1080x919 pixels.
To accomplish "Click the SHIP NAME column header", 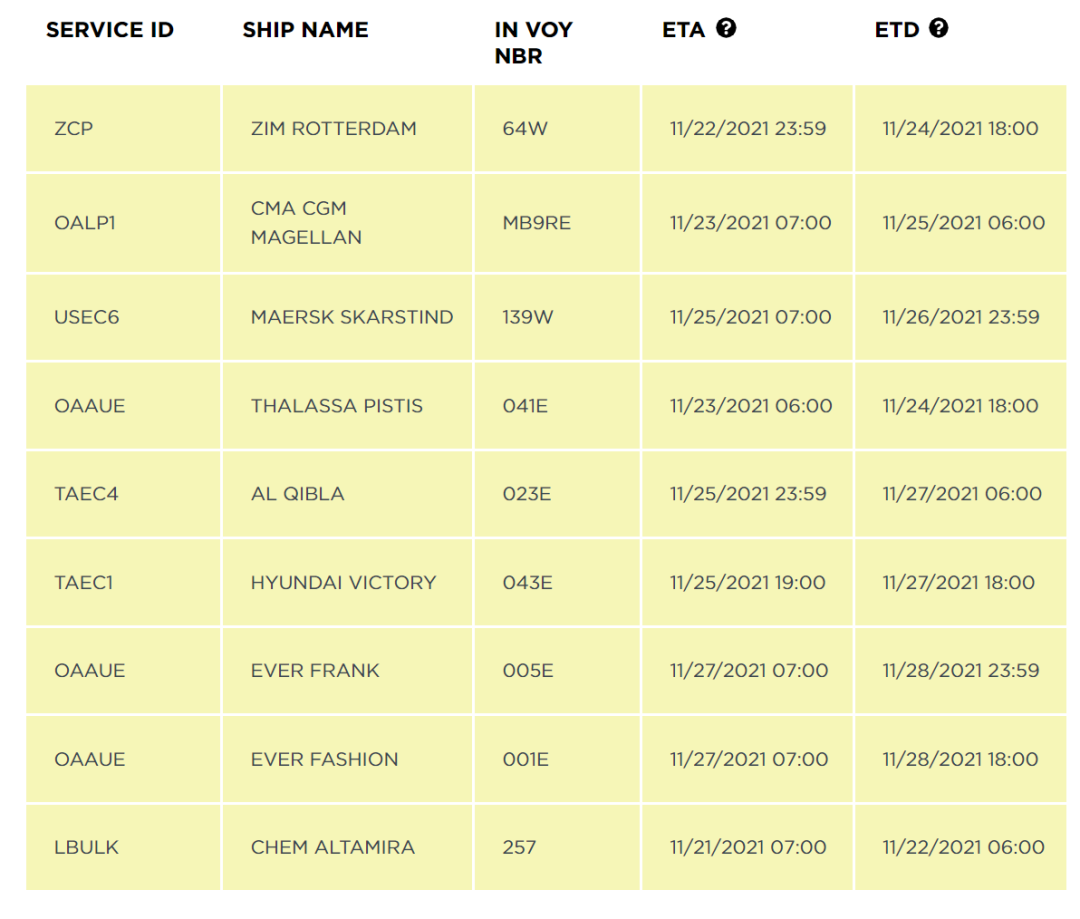I will click(x=306, y=30).
